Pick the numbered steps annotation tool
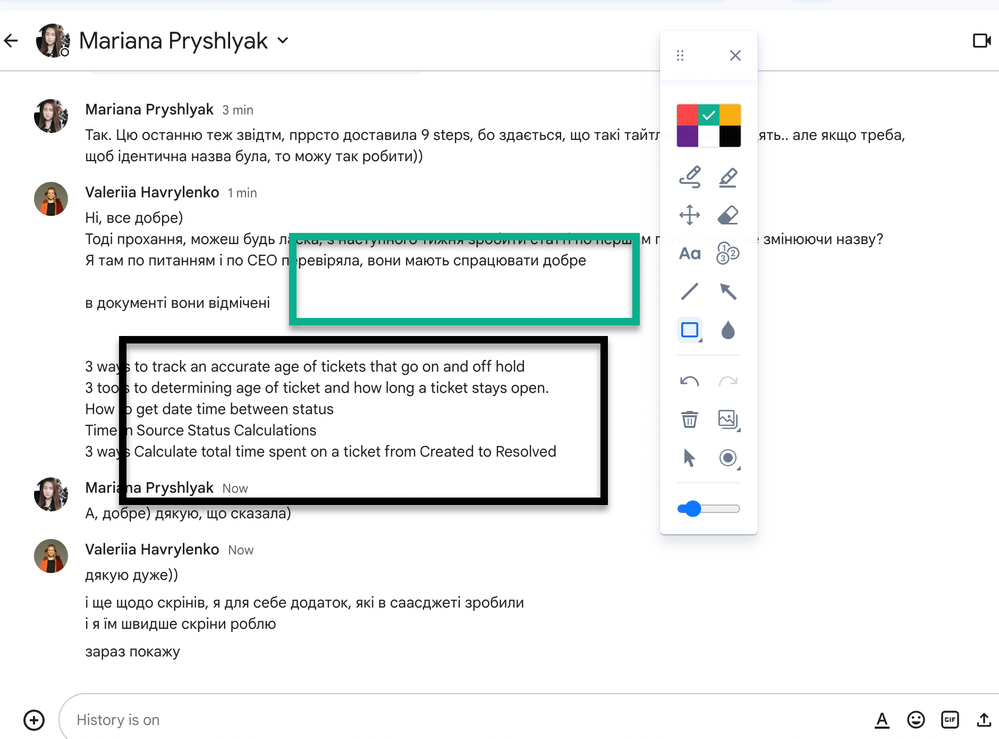Image resolution: width=999 pixels, height=739 pixels. [728, 253]
